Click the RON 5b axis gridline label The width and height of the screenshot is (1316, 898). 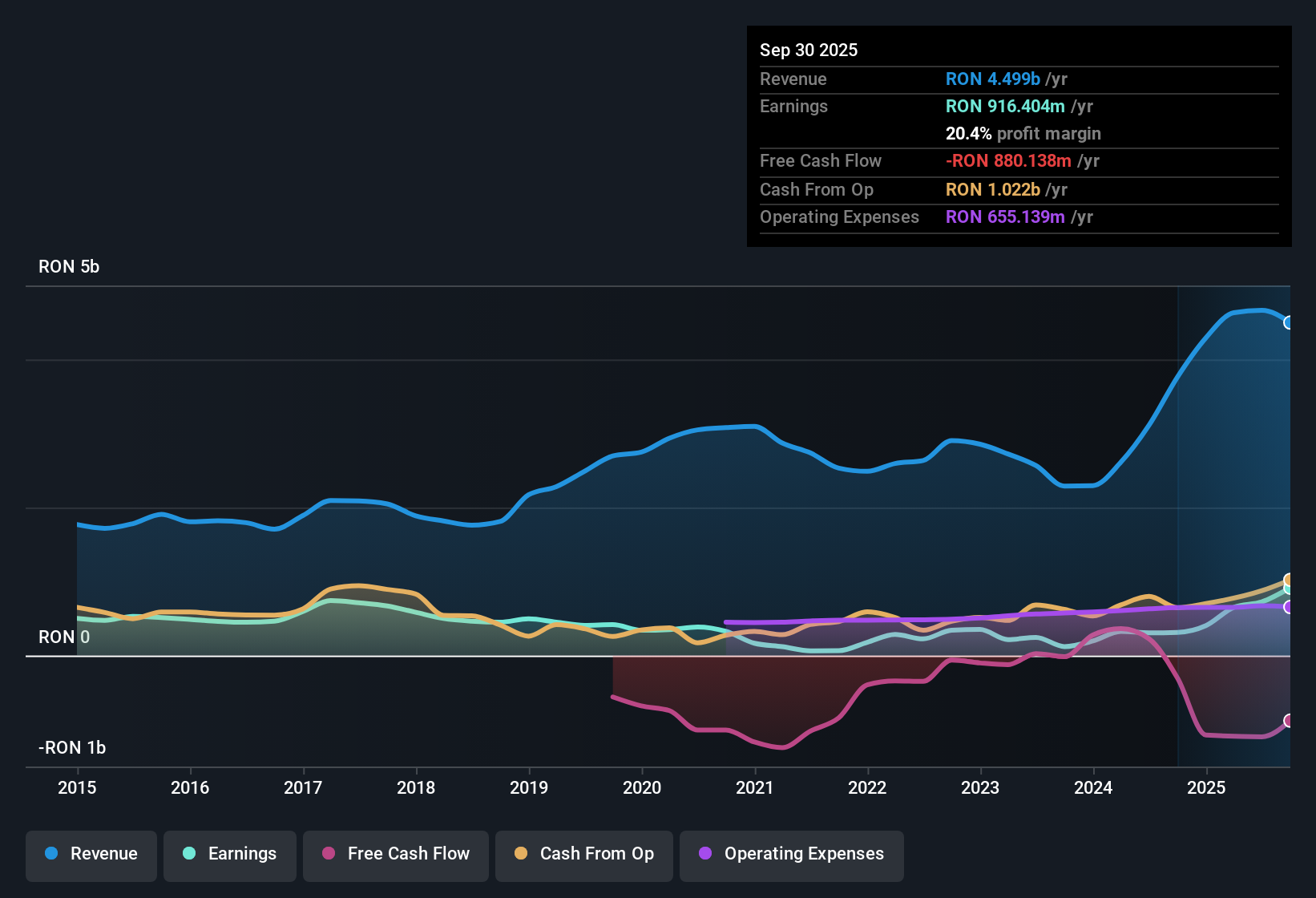point(68,266)
